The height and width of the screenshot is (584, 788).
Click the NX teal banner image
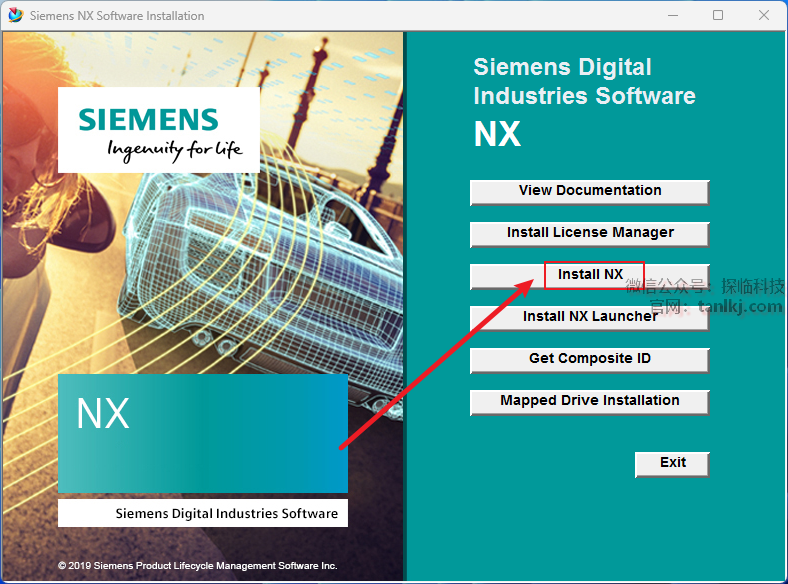tap(203, 433)
